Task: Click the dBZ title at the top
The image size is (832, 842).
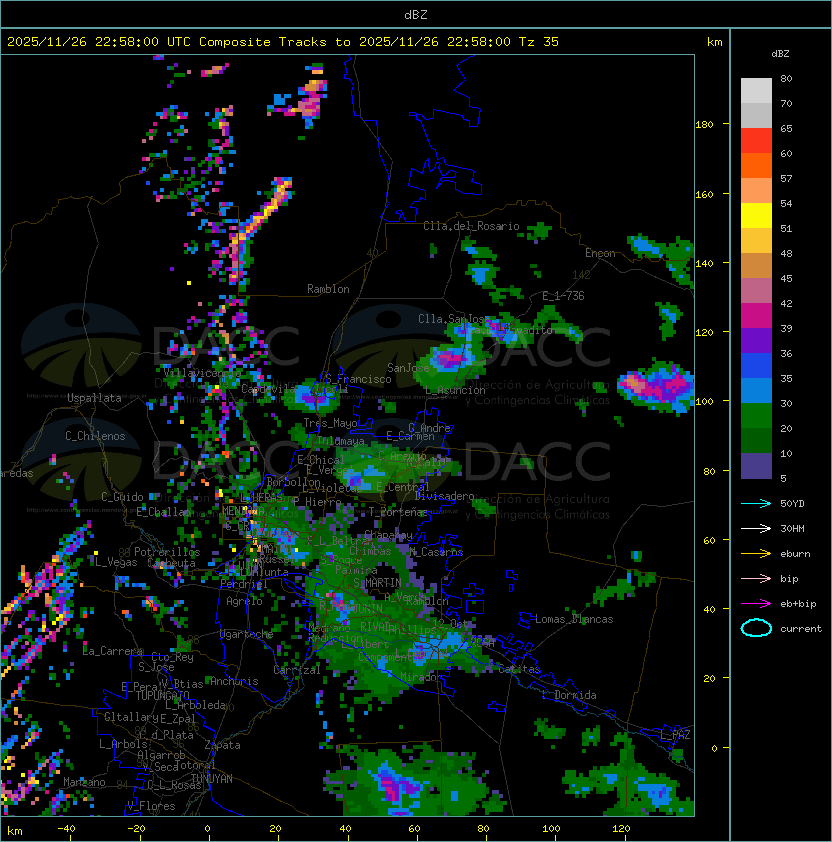Action: [x=416, y=15]
